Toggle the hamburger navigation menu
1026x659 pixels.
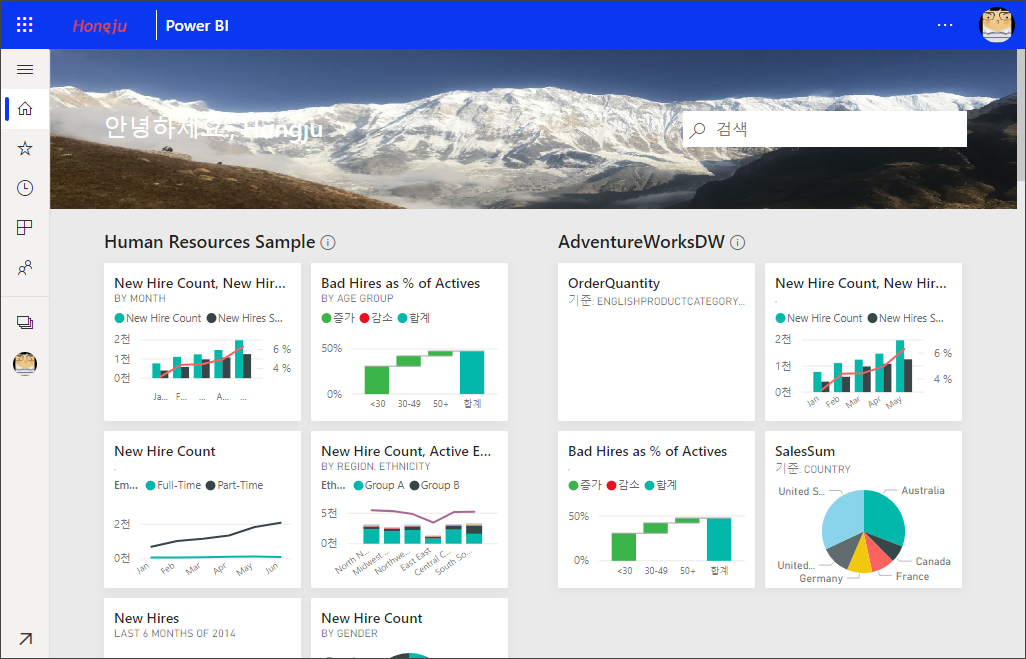(25, 69)
